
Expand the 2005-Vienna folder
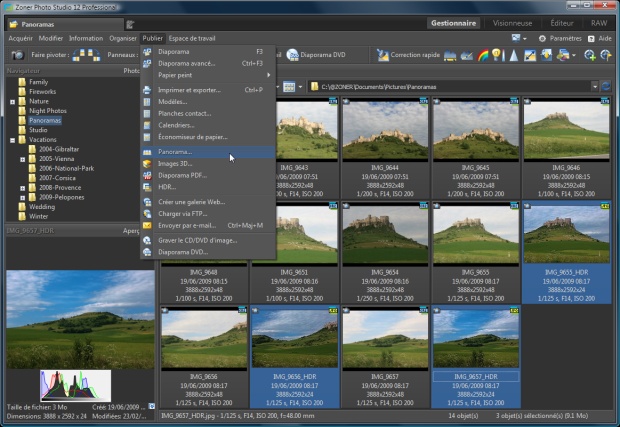(23, 159)
